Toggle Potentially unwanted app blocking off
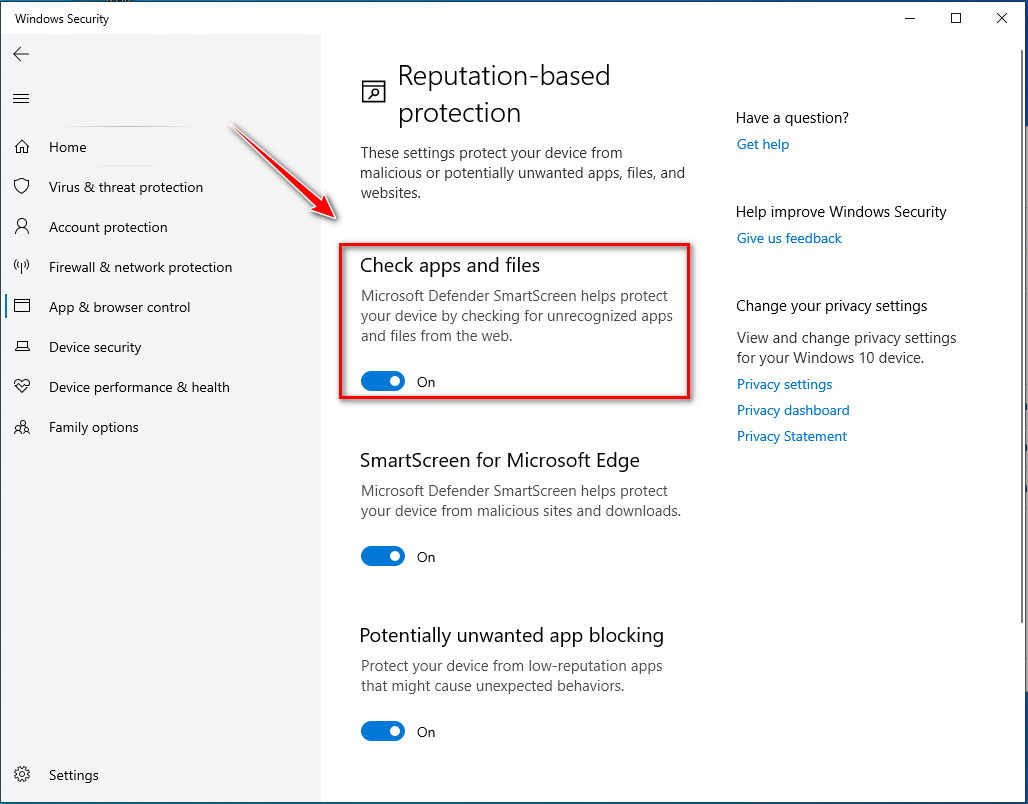Image resolution: width=1028 pixels, height=804 pixels. [x=383, y=731]
